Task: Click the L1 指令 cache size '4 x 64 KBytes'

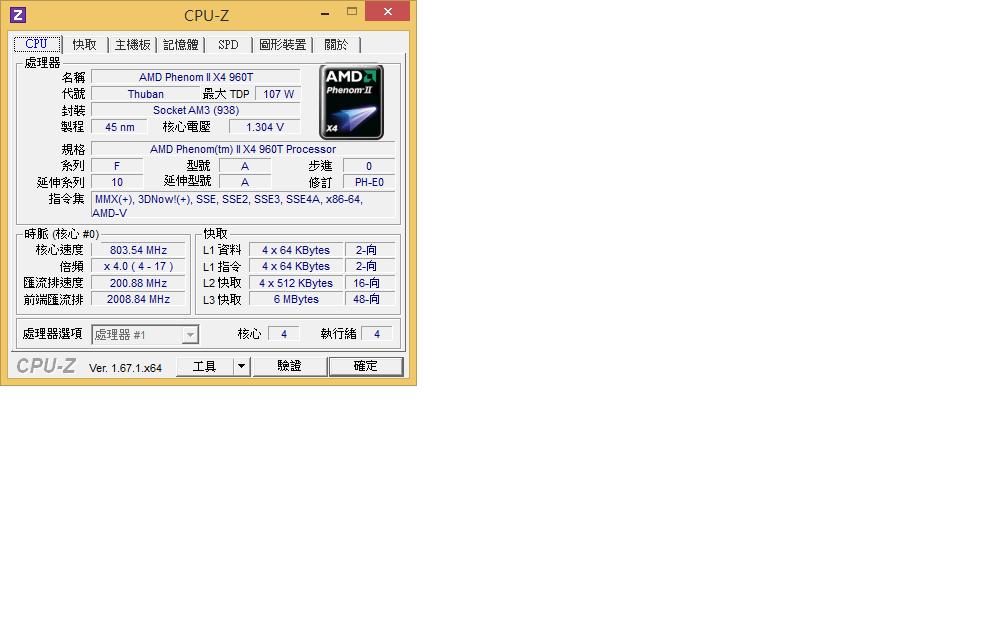Action: pyautogui.click(x=296, y=266)
